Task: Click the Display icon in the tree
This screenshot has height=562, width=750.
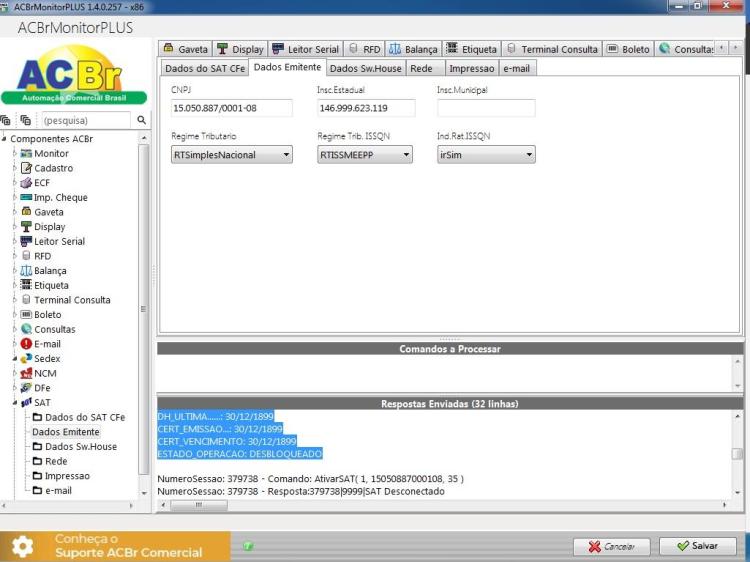Action: tap(26, 227)
